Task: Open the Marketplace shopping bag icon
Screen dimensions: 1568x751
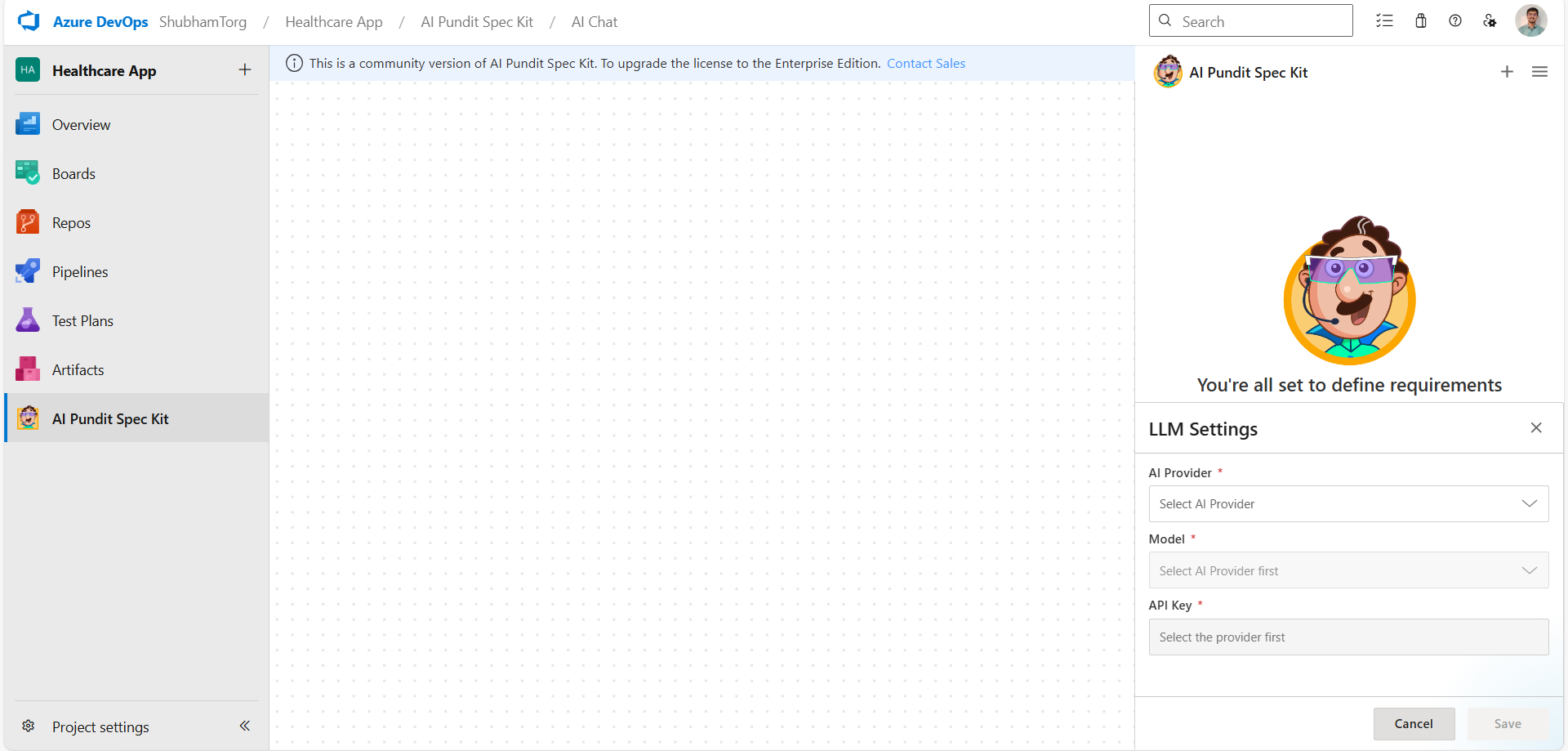Action: point(1421,21)
